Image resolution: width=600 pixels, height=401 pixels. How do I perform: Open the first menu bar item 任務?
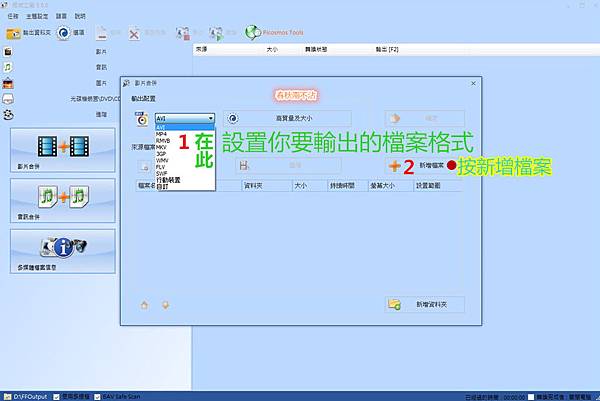point(13,16)
